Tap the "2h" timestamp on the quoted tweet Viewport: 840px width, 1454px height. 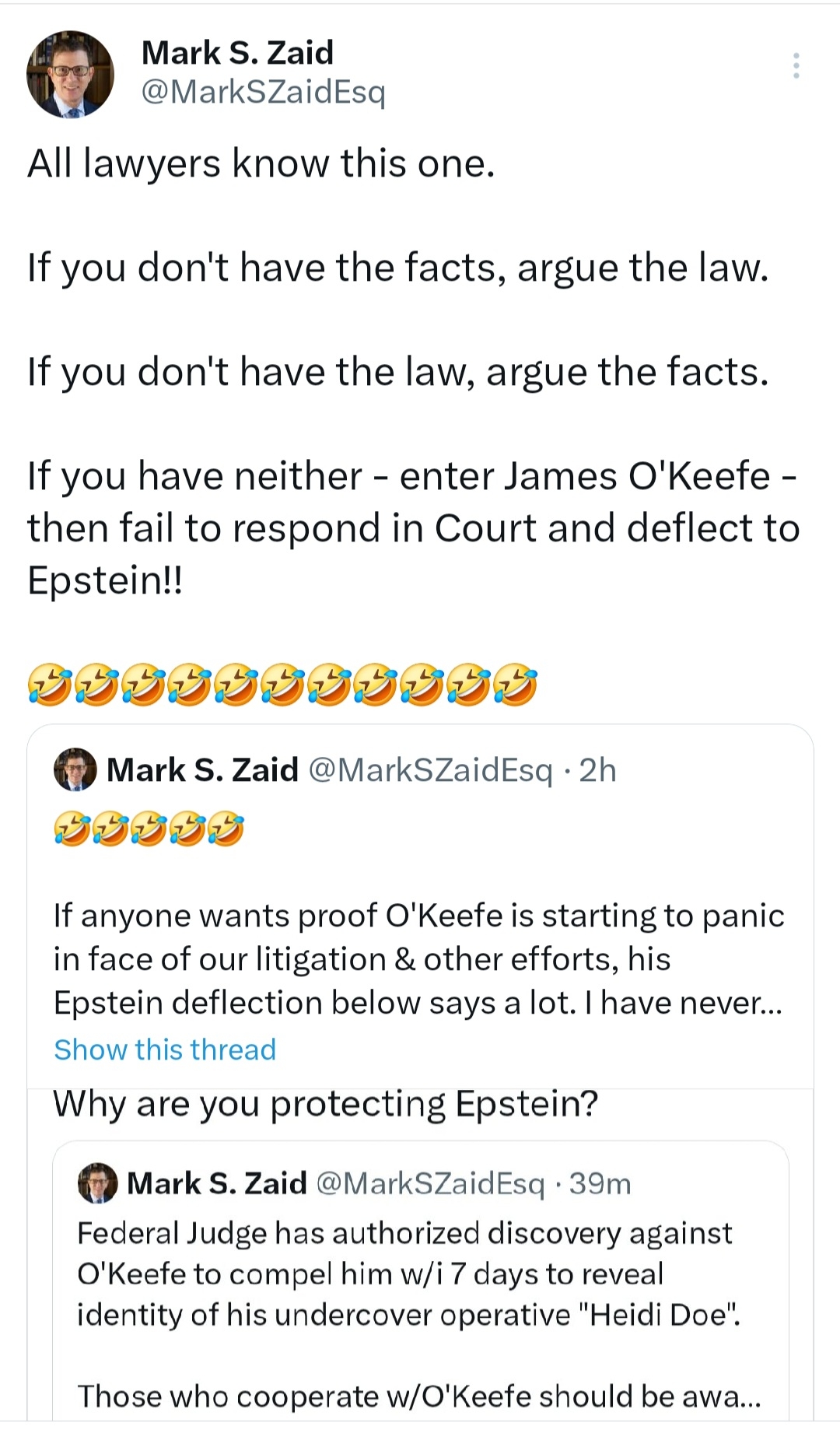pos(597,770)
